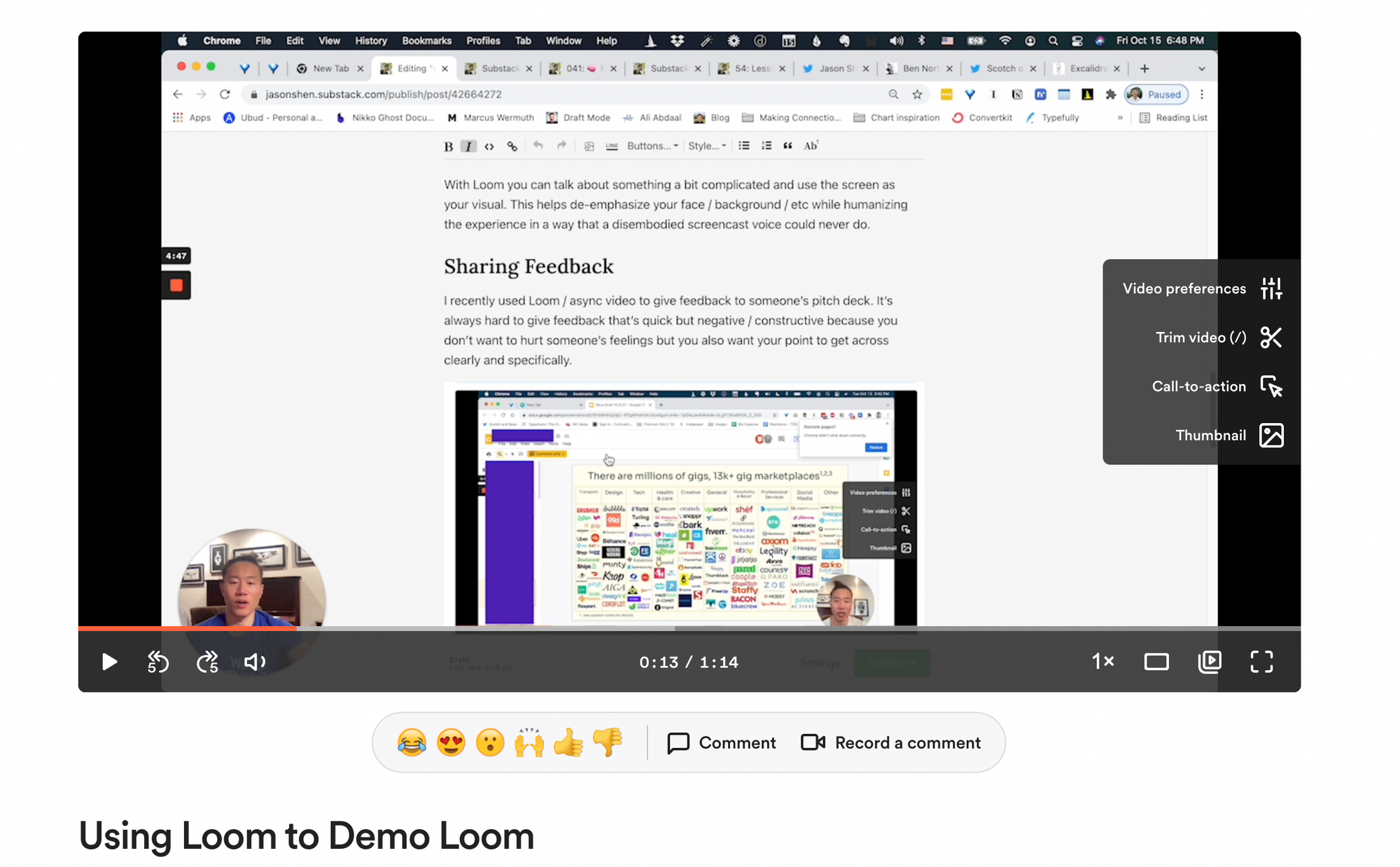The height and width of the screenshot is (867, 1400).
Task: Switch to theater mode view
Action: pos(1156,662)
